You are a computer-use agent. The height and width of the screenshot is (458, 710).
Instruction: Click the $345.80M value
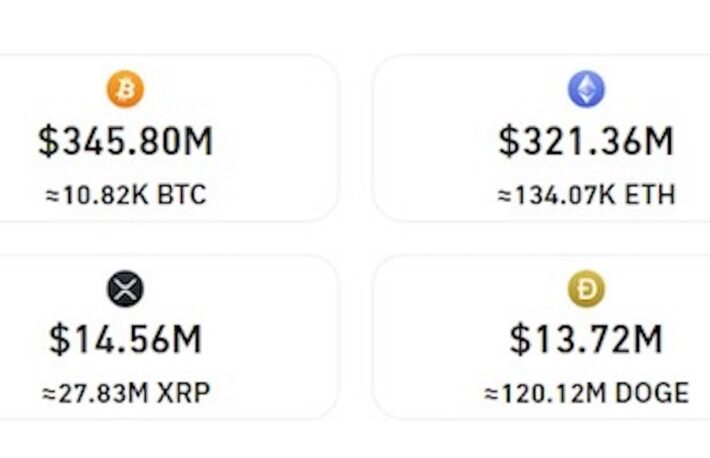point(125,141)
